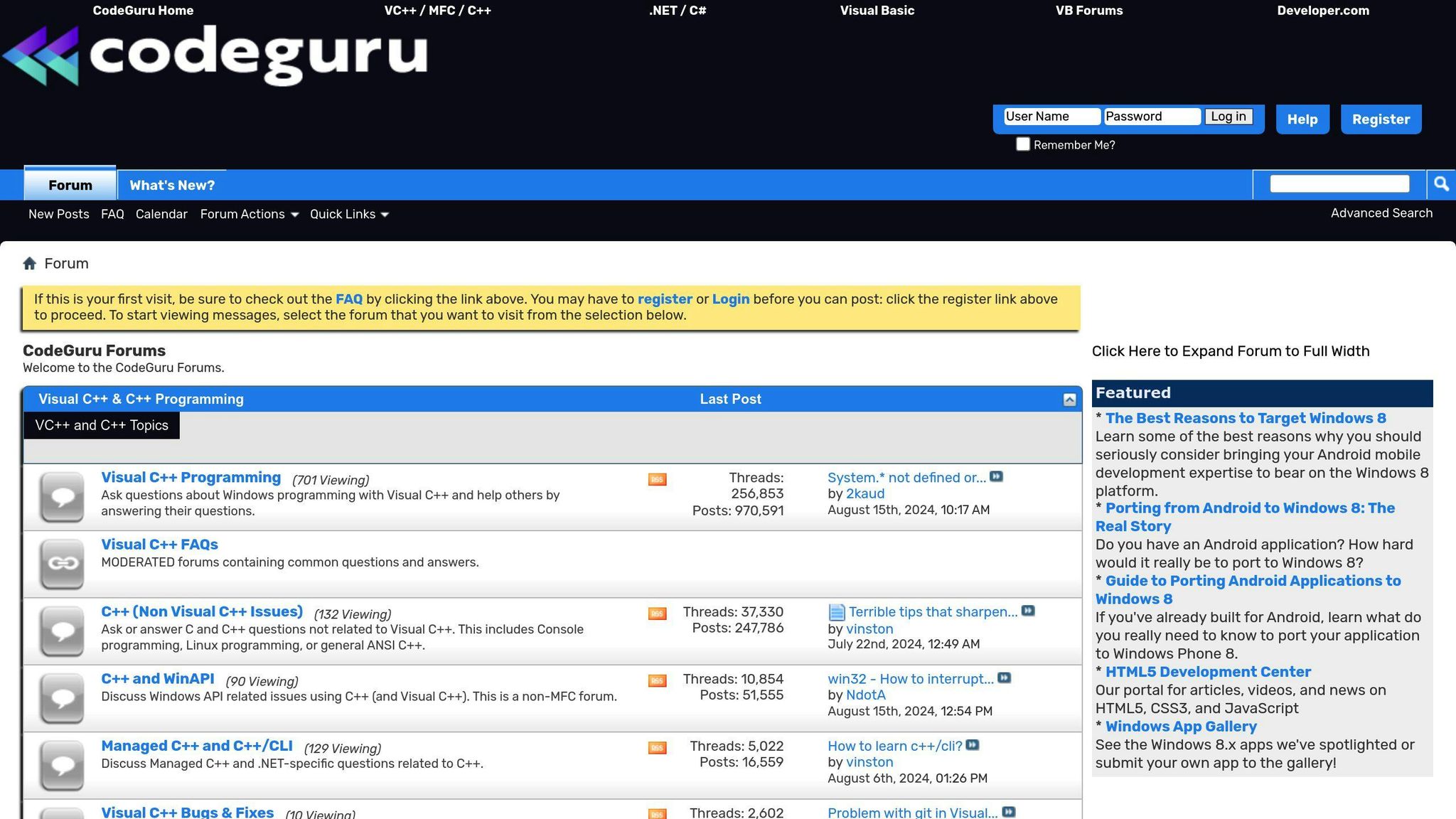Click the link icon beside Visual C++ FAQs
This screenshot has width=1456, height=819.
[x=61, y=564]
